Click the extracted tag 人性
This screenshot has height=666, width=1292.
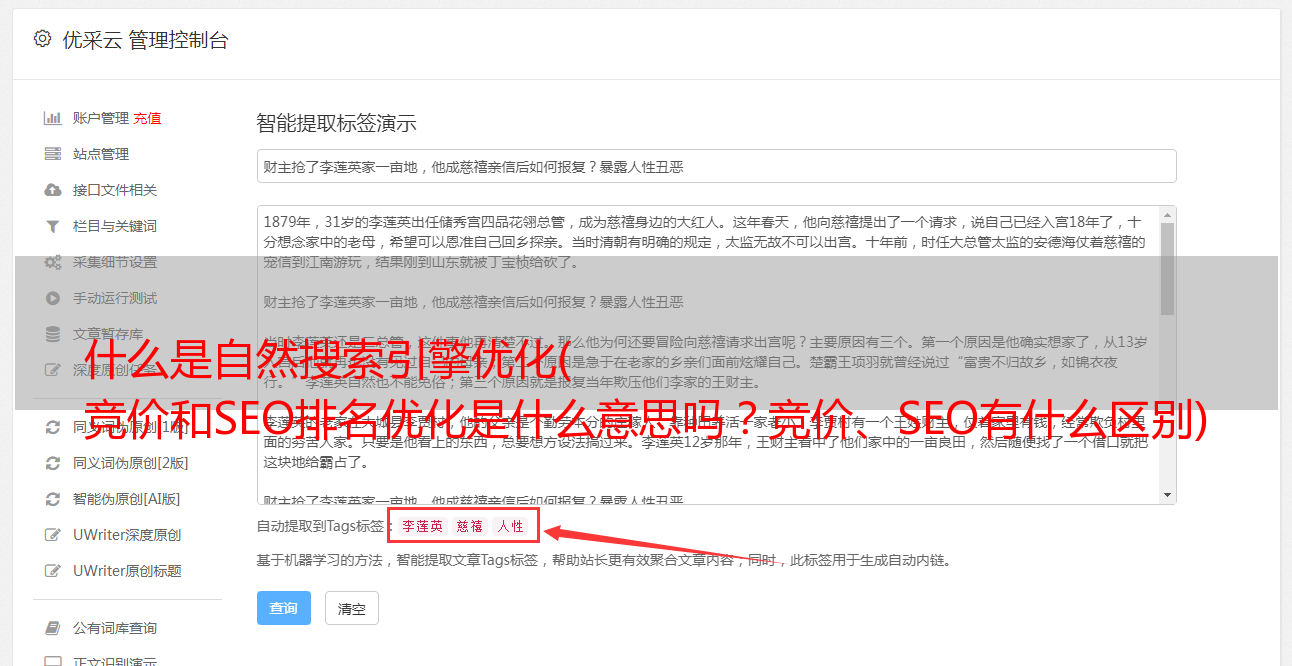pos(510,526)
